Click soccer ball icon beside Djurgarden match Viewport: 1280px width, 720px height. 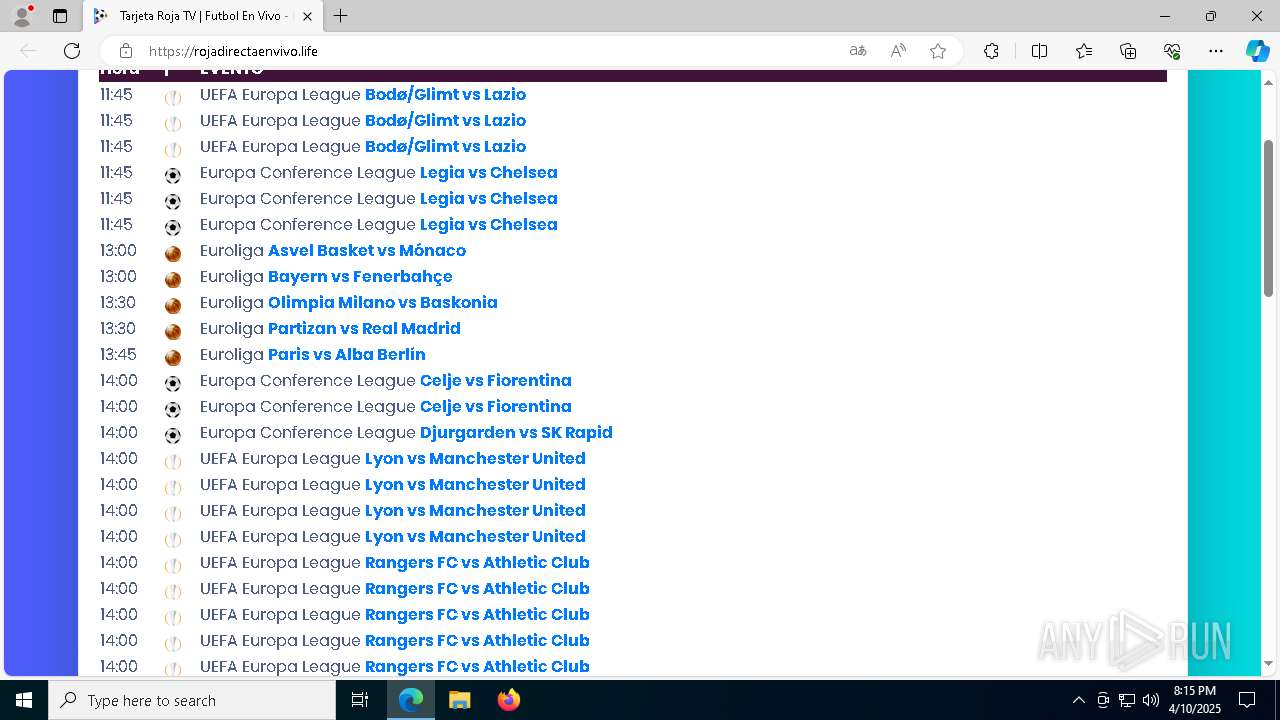pos(173,435)
